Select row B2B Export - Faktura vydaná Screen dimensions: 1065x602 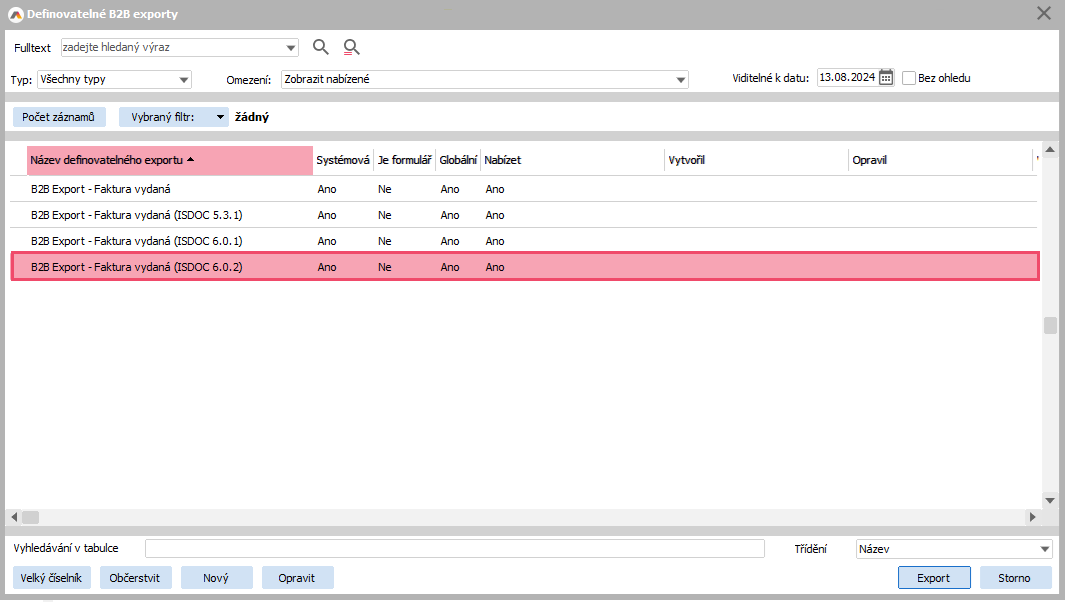tap(524, 189)
